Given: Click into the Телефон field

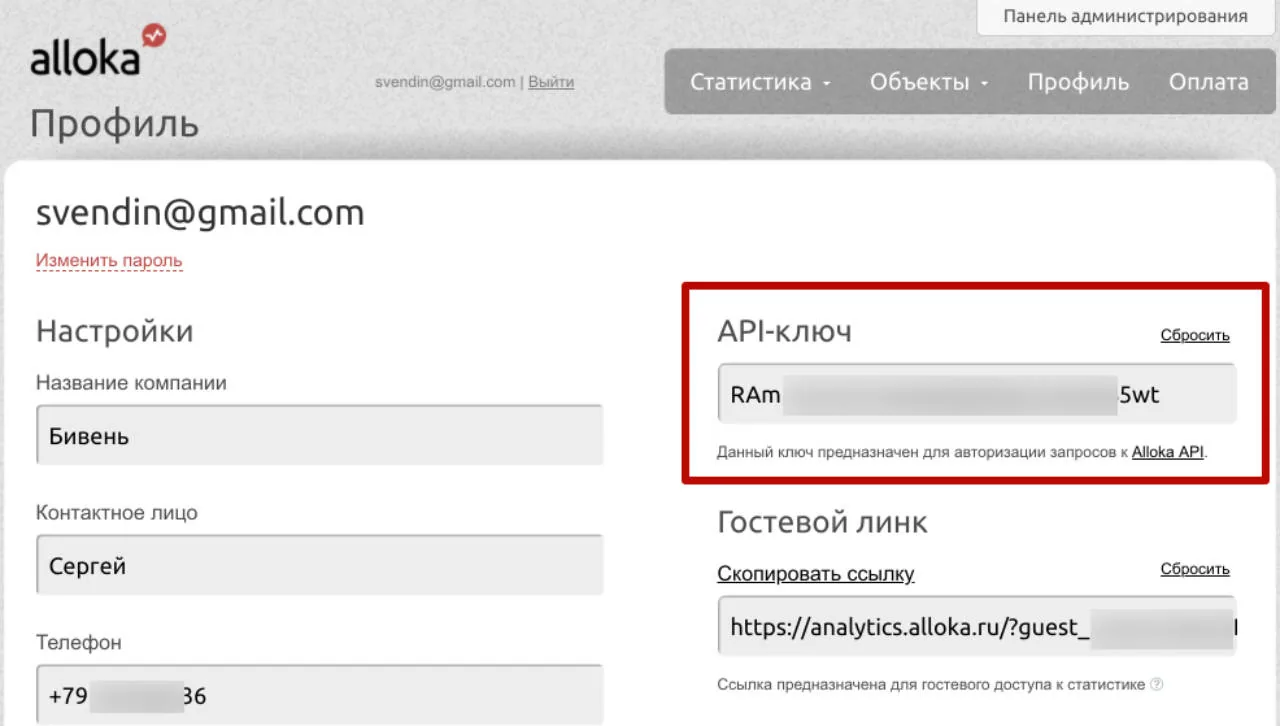Looking at the screenshot, I should point(320,695).
